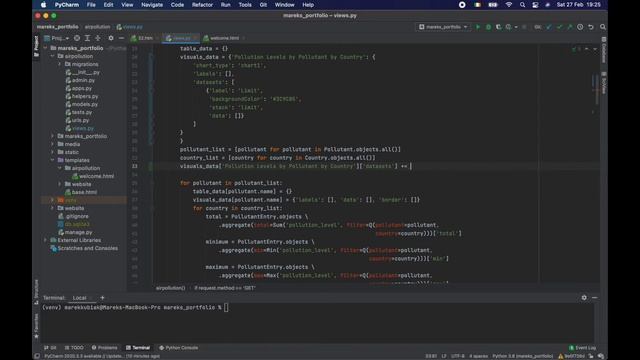Image resolution: width=640 pixels, height=360 pixels.
Task: Add a new terminal session tab
Action: pyautogui.click(x=102, y=298)
